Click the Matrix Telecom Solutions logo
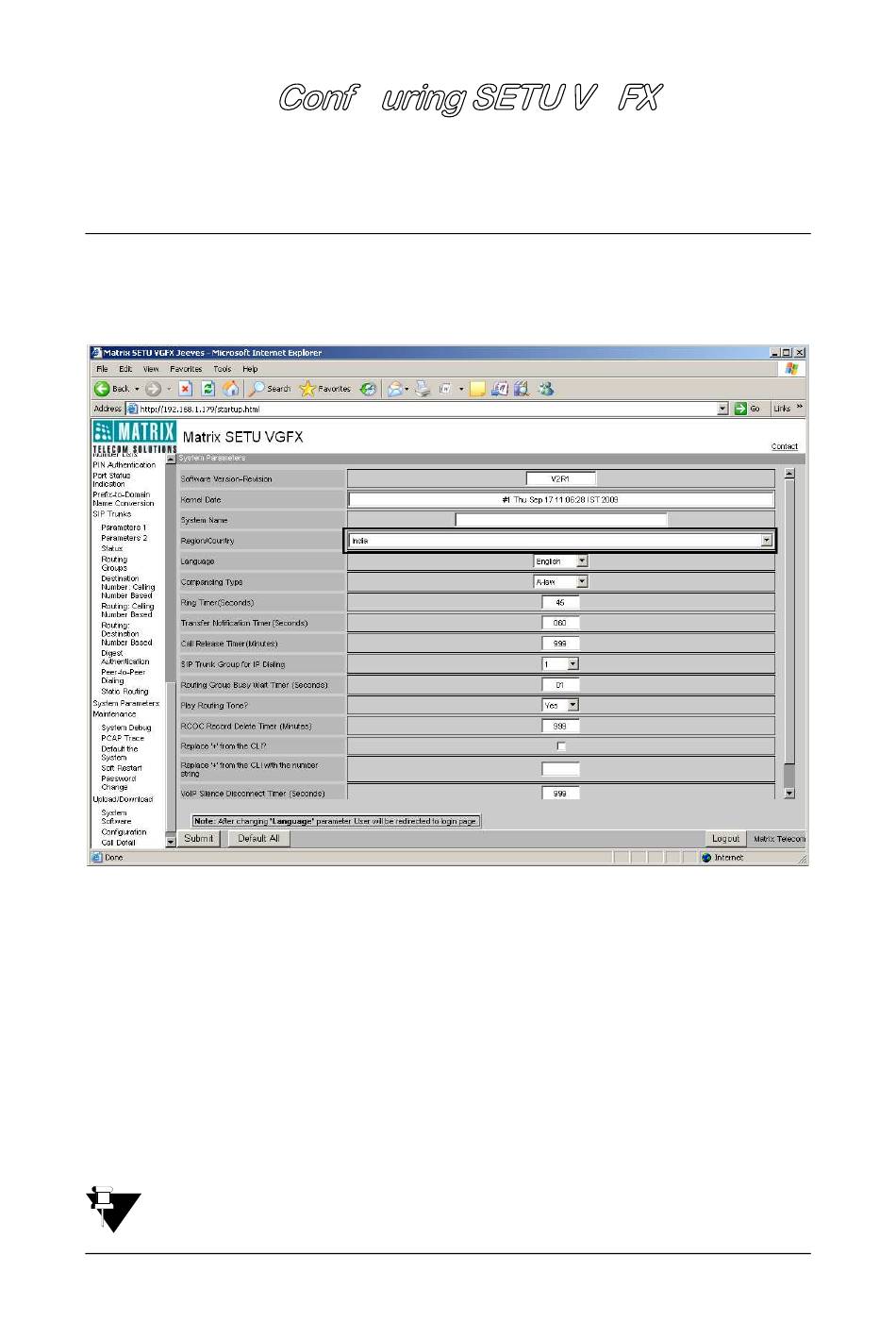The image size is (896, 1322). point(135,437)
